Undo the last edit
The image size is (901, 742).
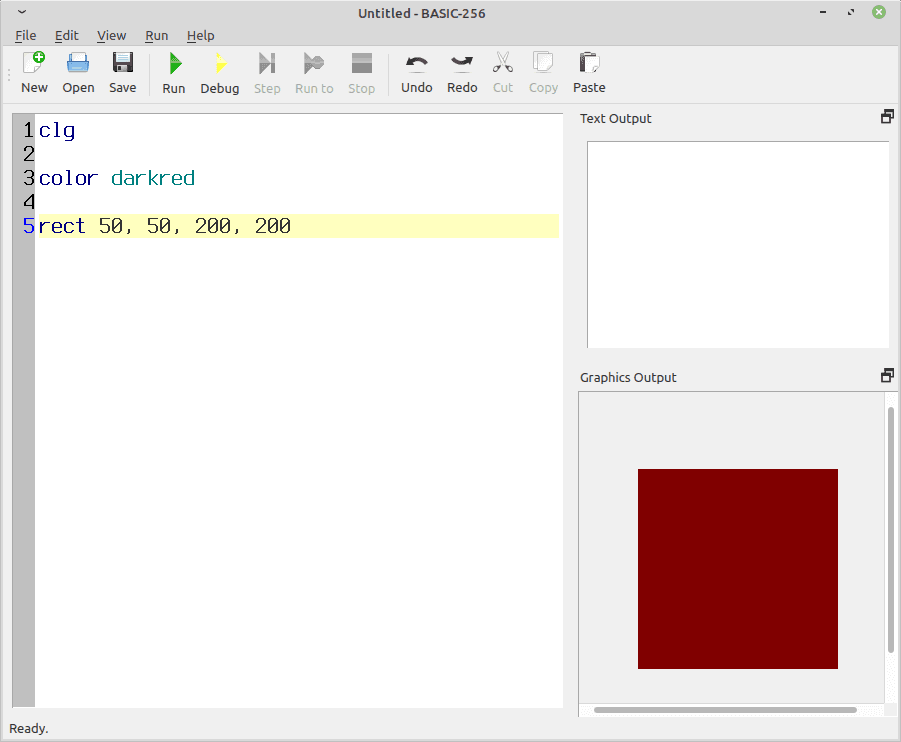416,64
